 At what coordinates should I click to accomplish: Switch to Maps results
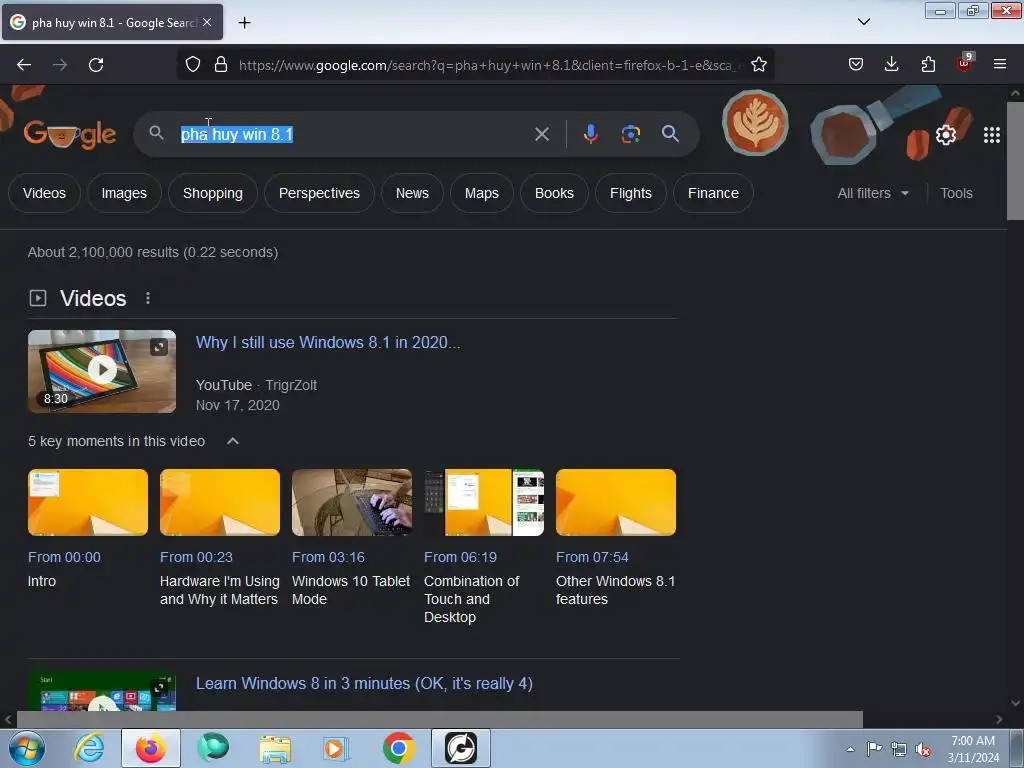(x=482, y=193)
